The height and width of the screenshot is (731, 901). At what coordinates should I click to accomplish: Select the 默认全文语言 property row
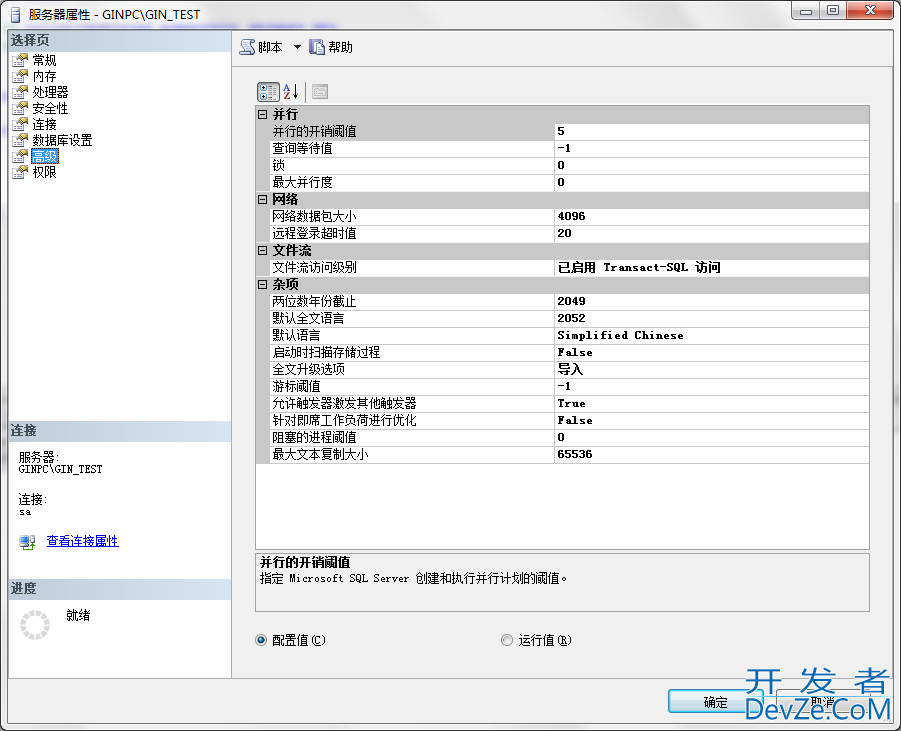click(569, 318)
